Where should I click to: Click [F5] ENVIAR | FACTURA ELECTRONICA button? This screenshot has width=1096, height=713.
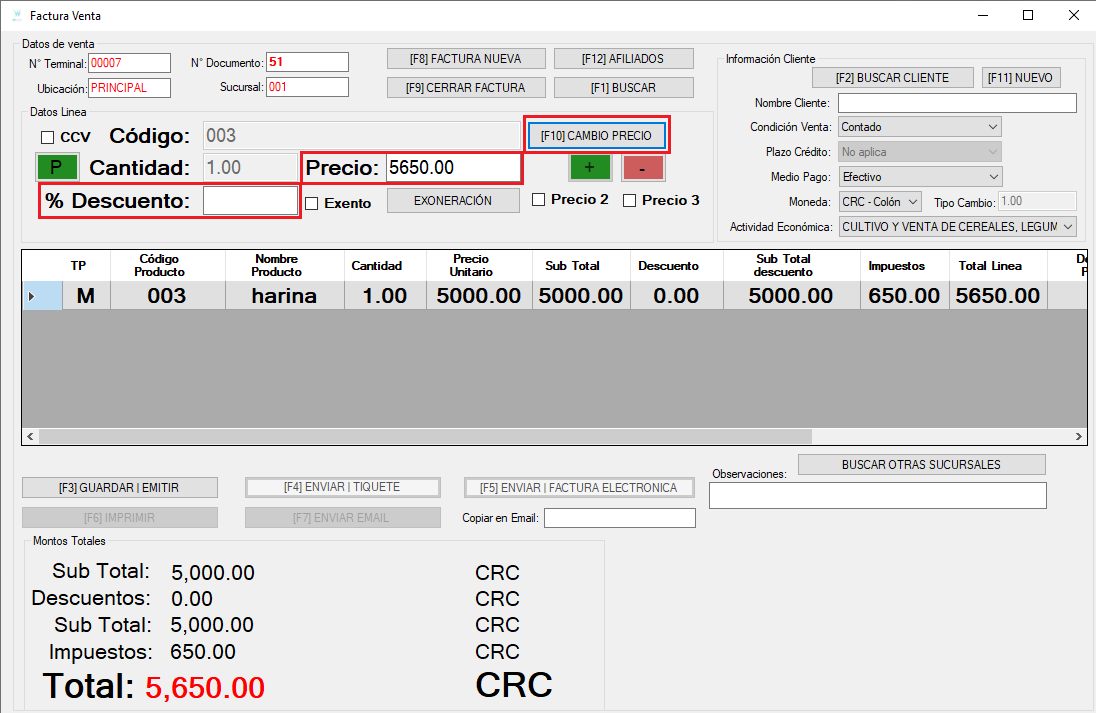point(579,487)
